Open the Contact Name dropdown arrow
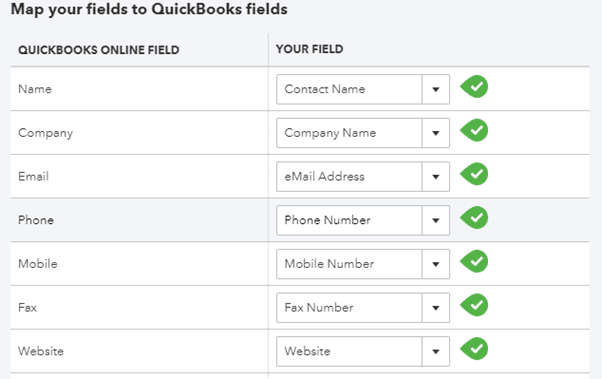The image size is (602, 379). tap(436, 89)
